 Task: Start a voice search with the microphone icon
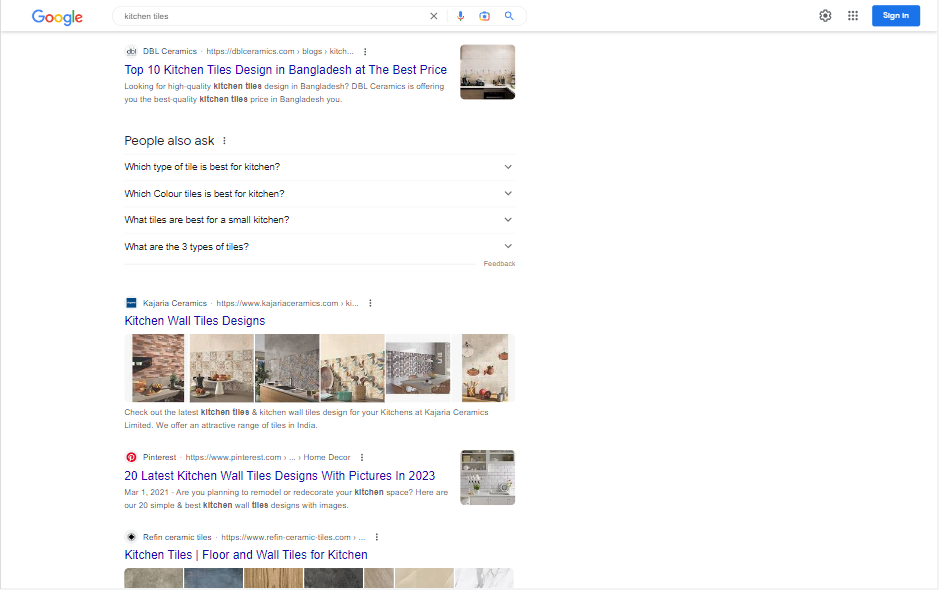(x=461, y=16)
